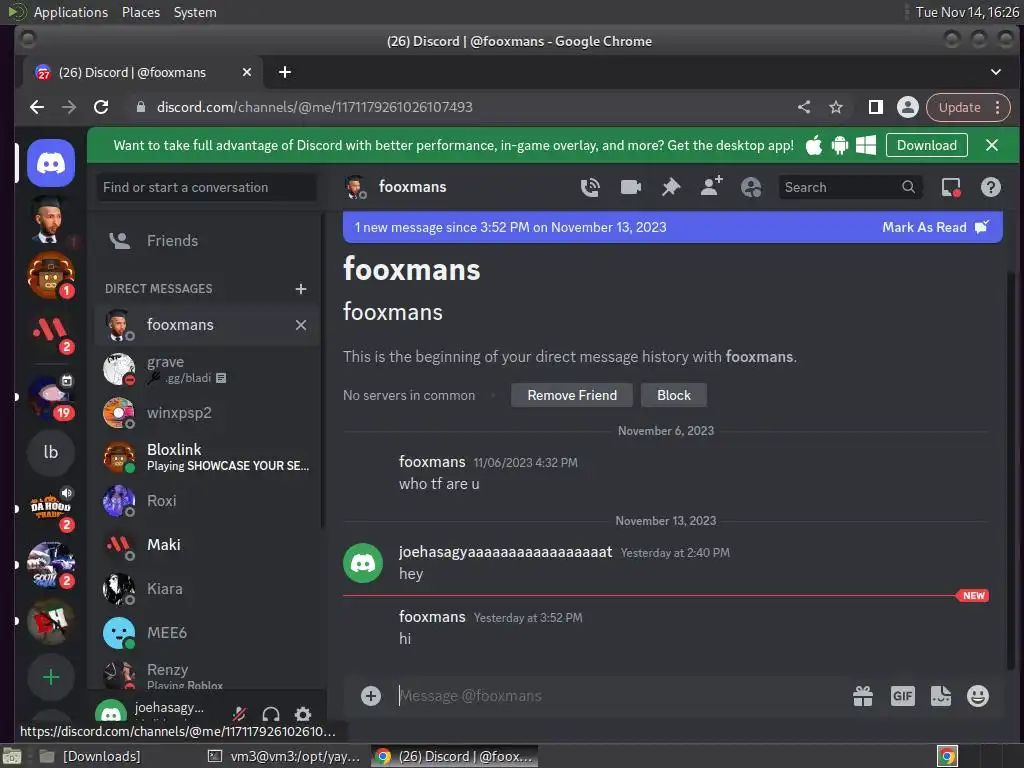Screen dimensions: 1024x768
Task: Open the Places menu
Action: point(140,12)
